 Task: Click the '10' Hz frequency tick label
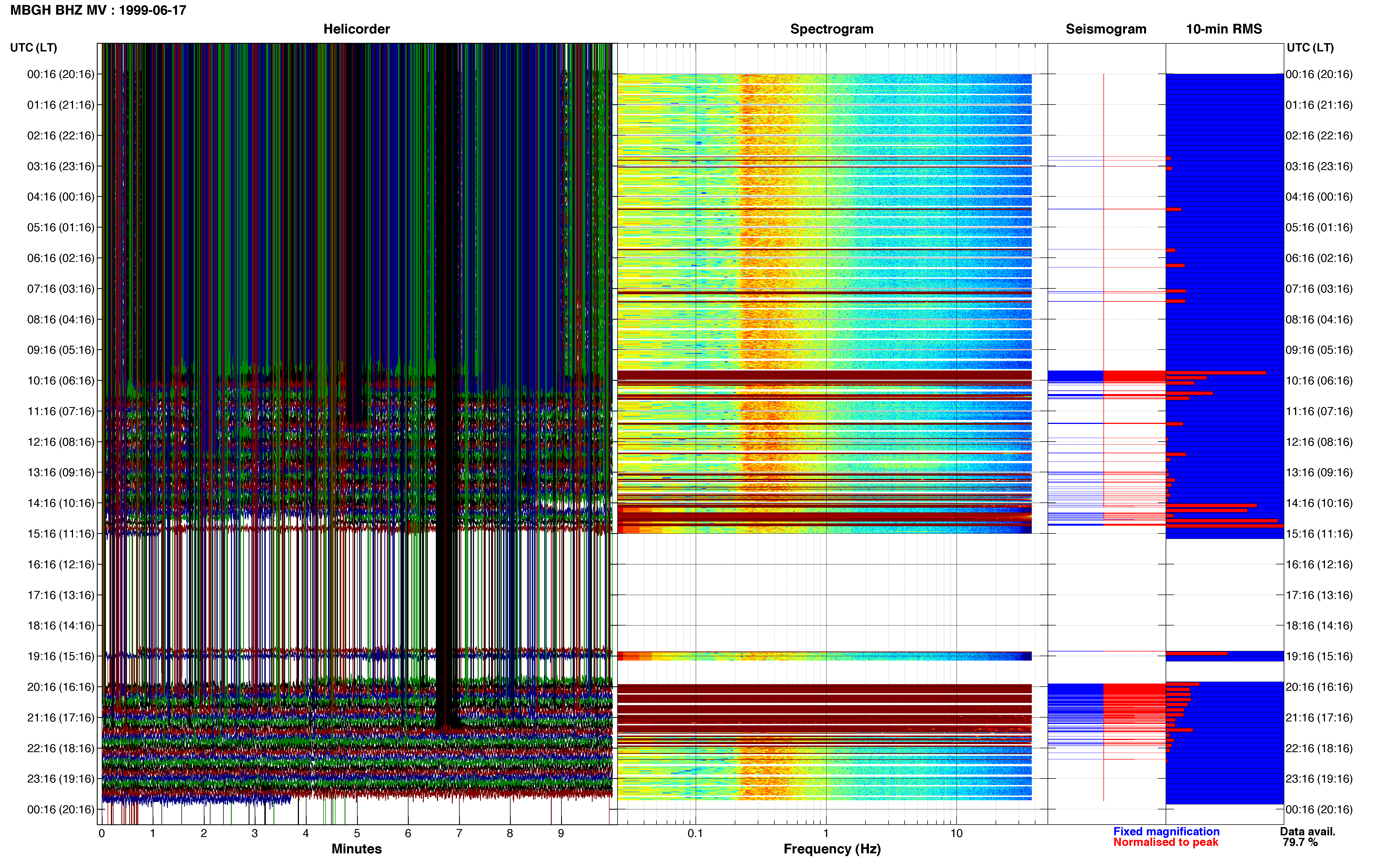956,833
